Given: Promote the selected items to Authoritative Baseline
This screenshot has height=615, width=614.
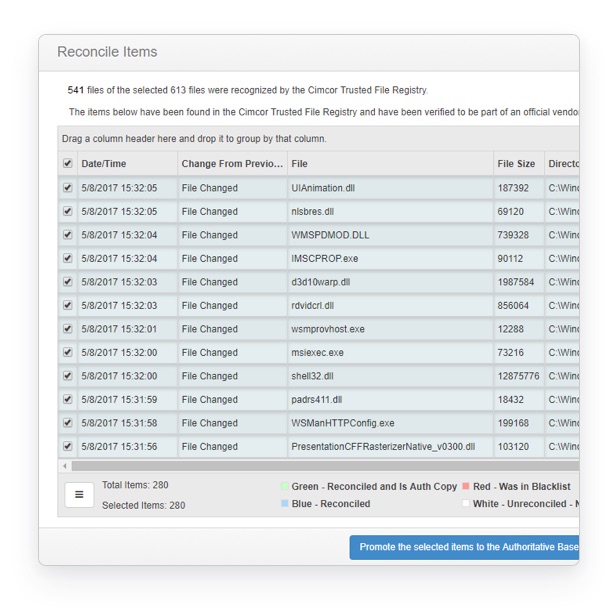Looking at the screenshot, I should [x=465, y=547].
